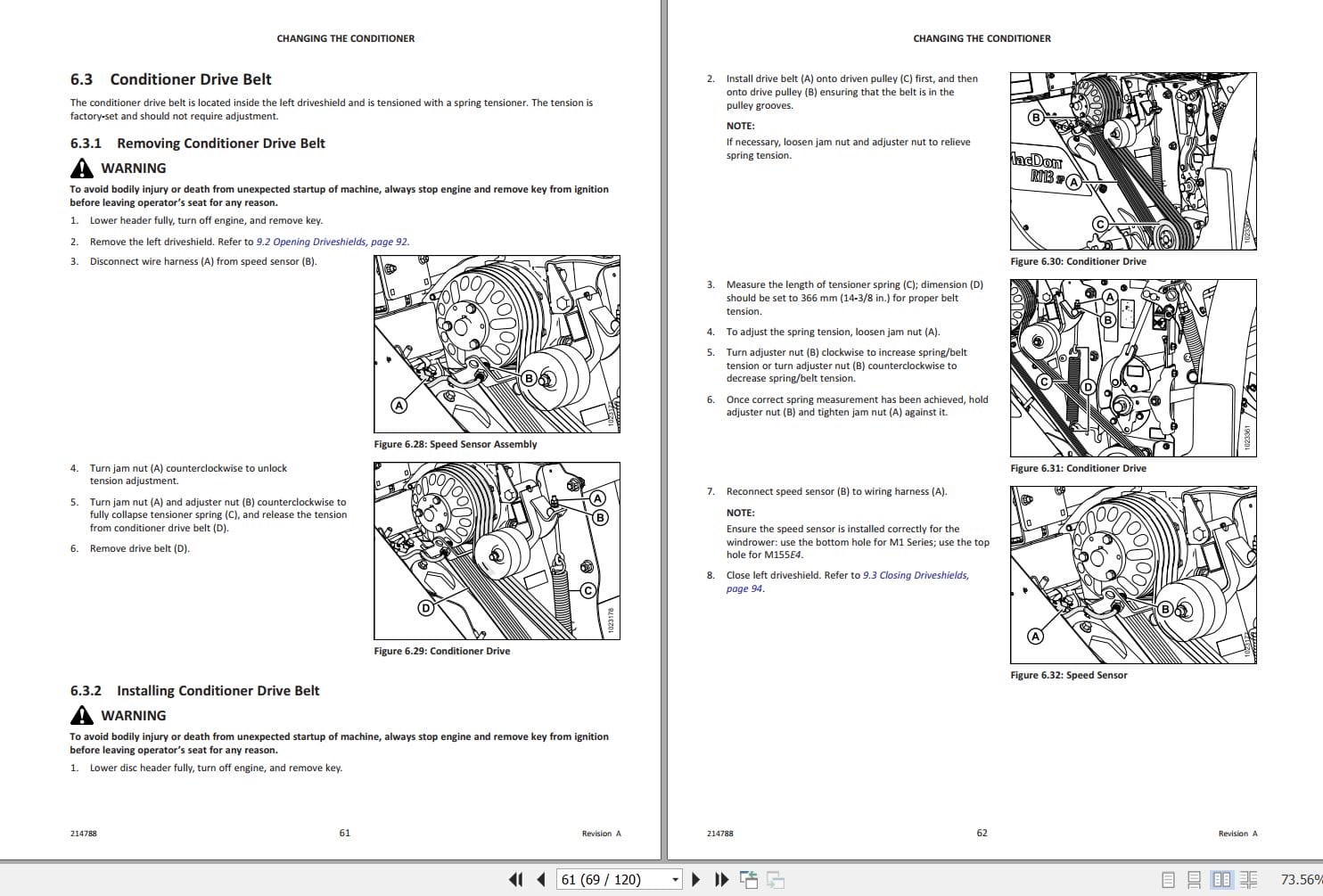Viewport: 1323px width, 896px height.
Task: Click the go to previous view icon
Action: pos(748,879)
